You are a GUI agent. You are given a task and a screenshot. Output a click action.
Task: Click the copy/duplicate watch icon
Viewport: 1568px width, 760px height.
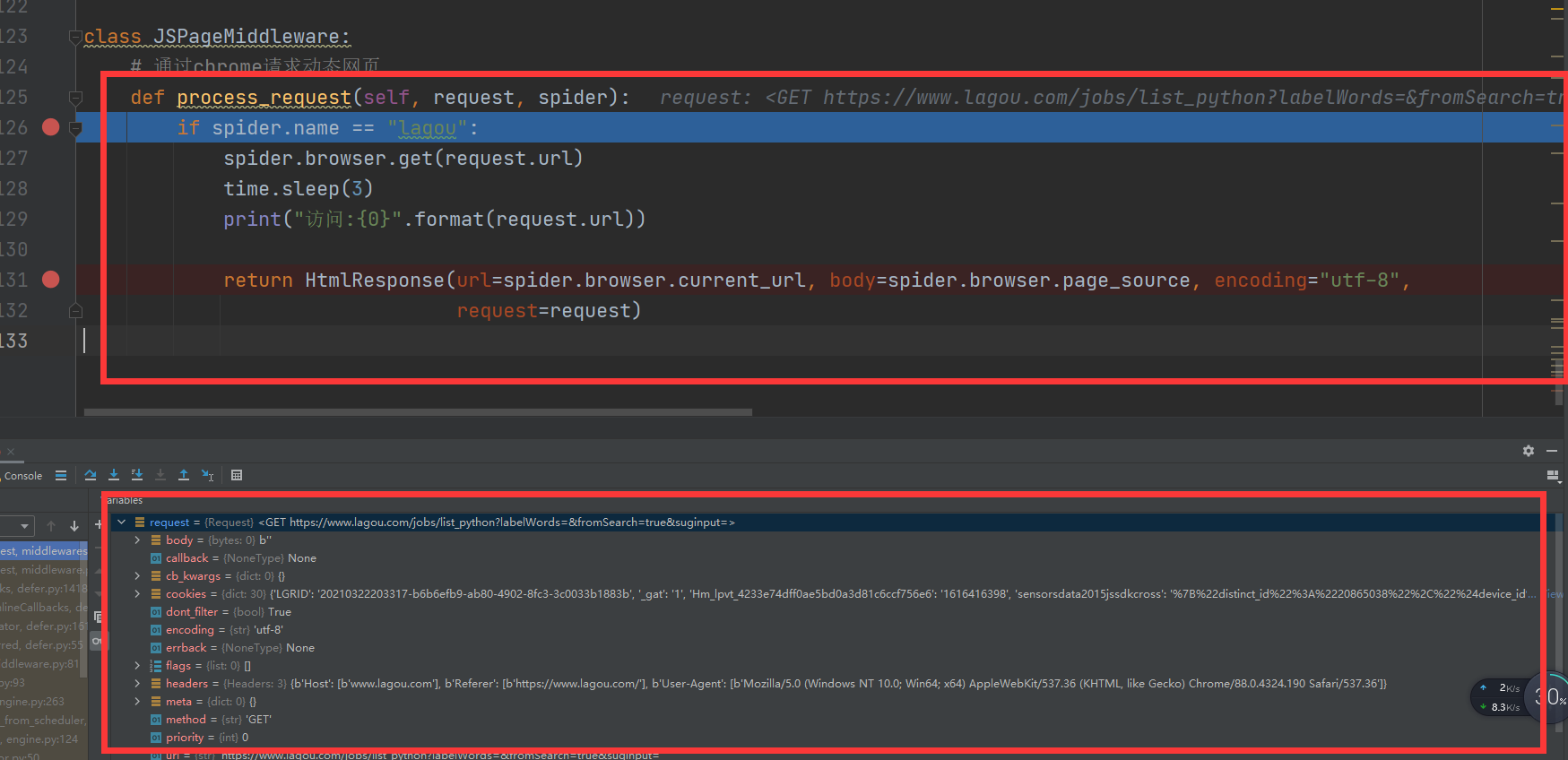click(98, 617)
